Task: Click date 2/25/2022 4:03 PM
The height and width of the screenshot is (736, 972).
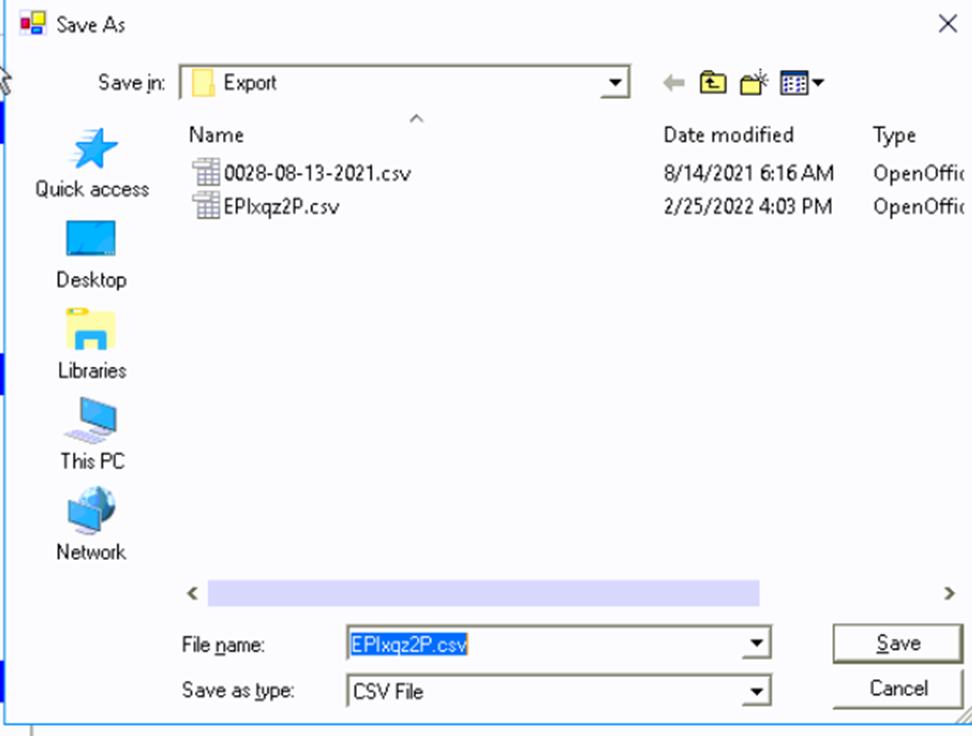Action: click(x=748, y=206)
